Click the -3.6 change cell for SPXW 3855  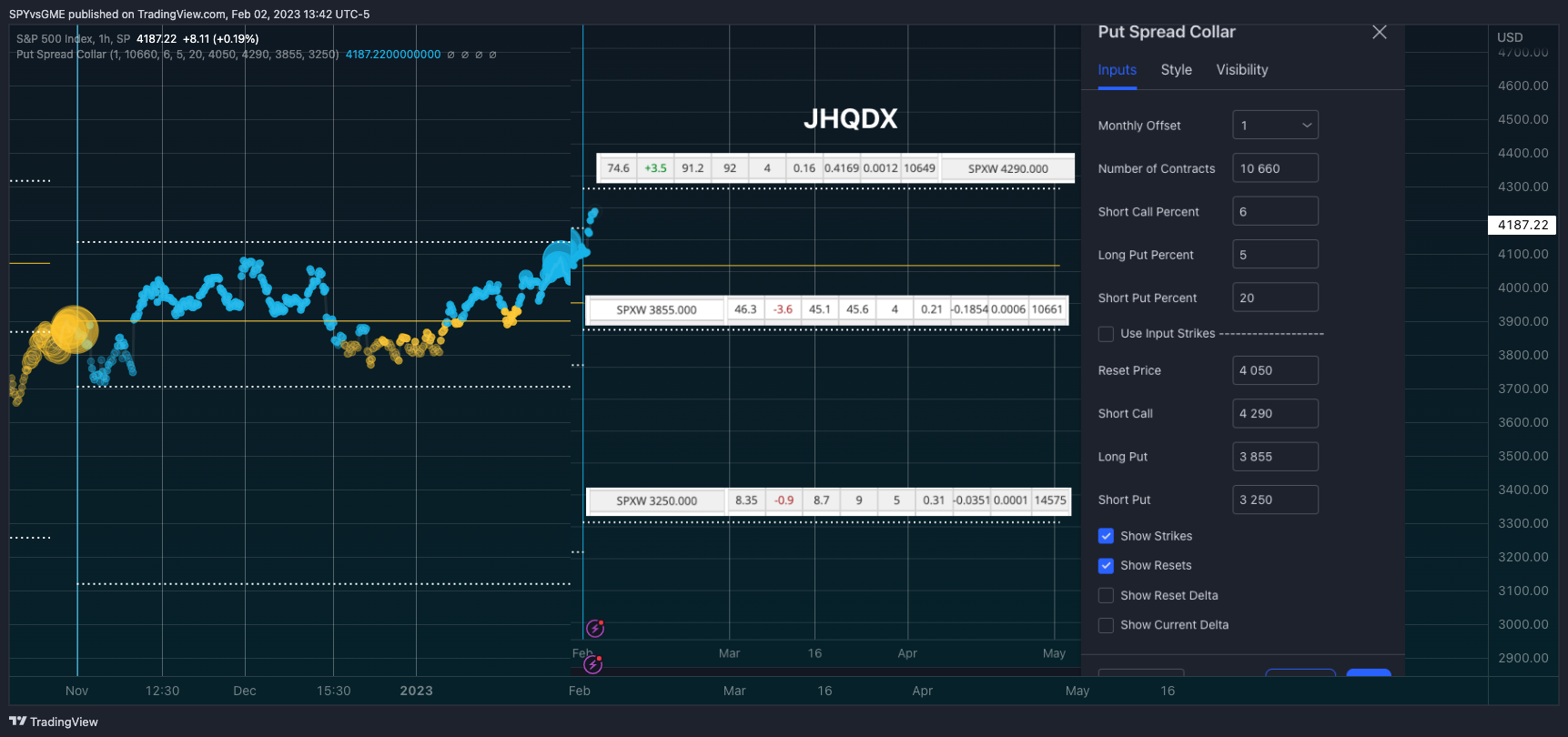[783, 309]
